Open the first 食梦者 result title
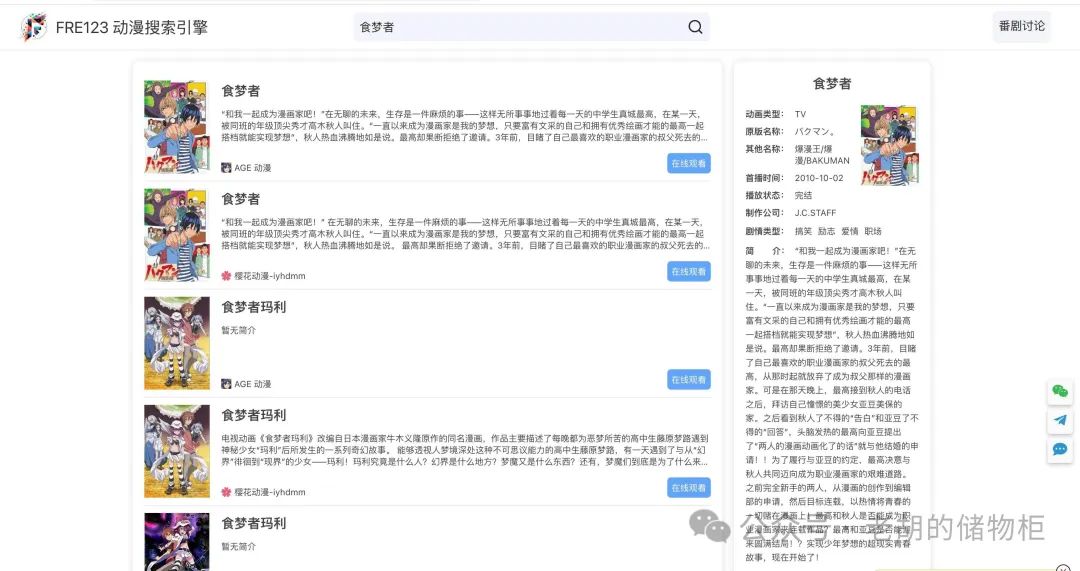The height and width of the screenshot is (571, 1080). click(240, 91)
